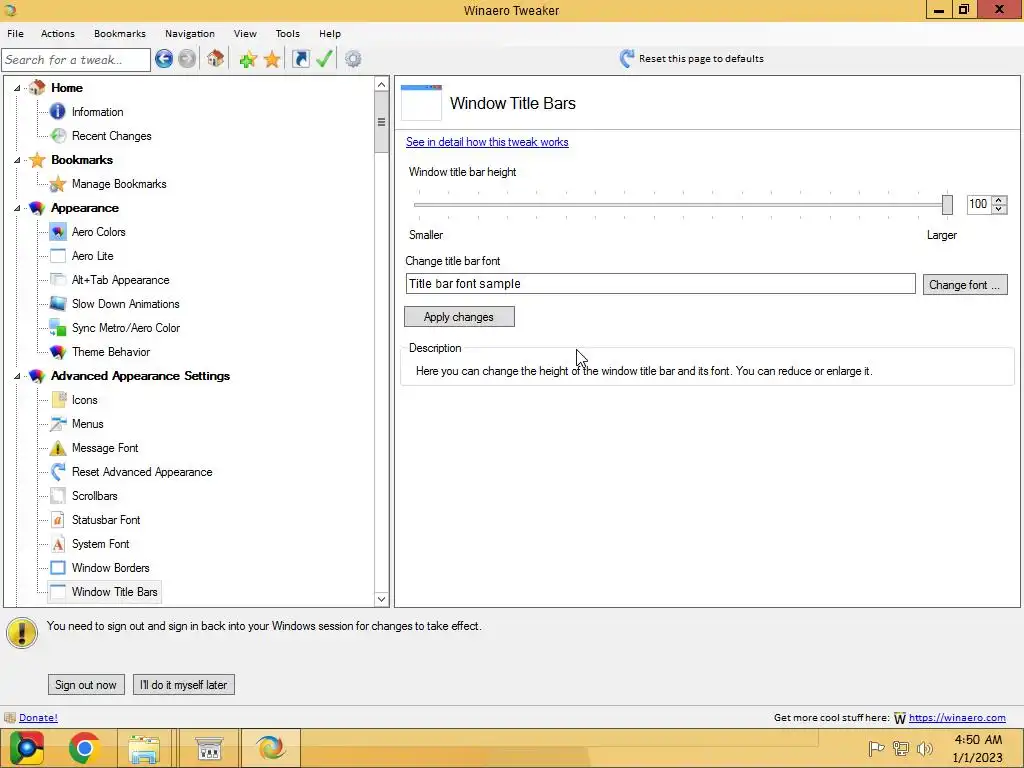The width and height of the screenshot is (1024, 768).
Task: Click the Menus tweak icon
Action: click(x=58, y=424)
